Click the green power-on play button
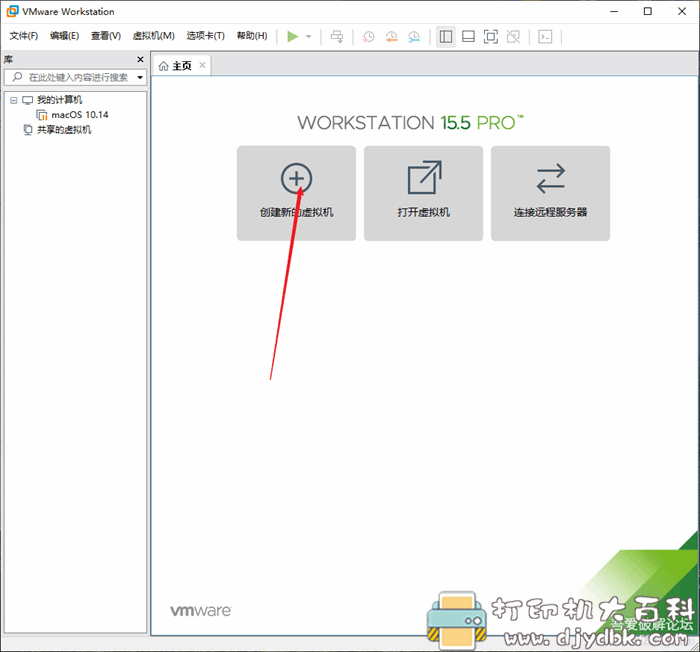The width and height of the screenshot is (700, 652). [292, 37]
